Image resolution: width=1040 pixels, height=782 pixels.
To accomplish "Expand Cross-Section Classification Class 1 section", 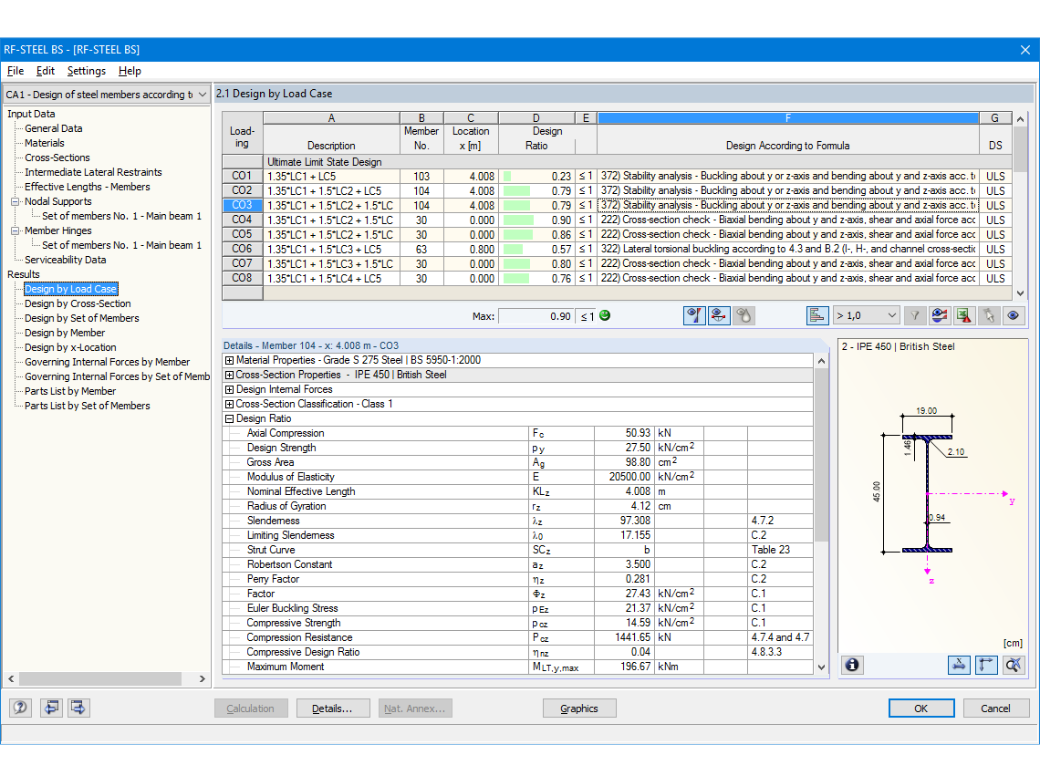I will point(229,404).
